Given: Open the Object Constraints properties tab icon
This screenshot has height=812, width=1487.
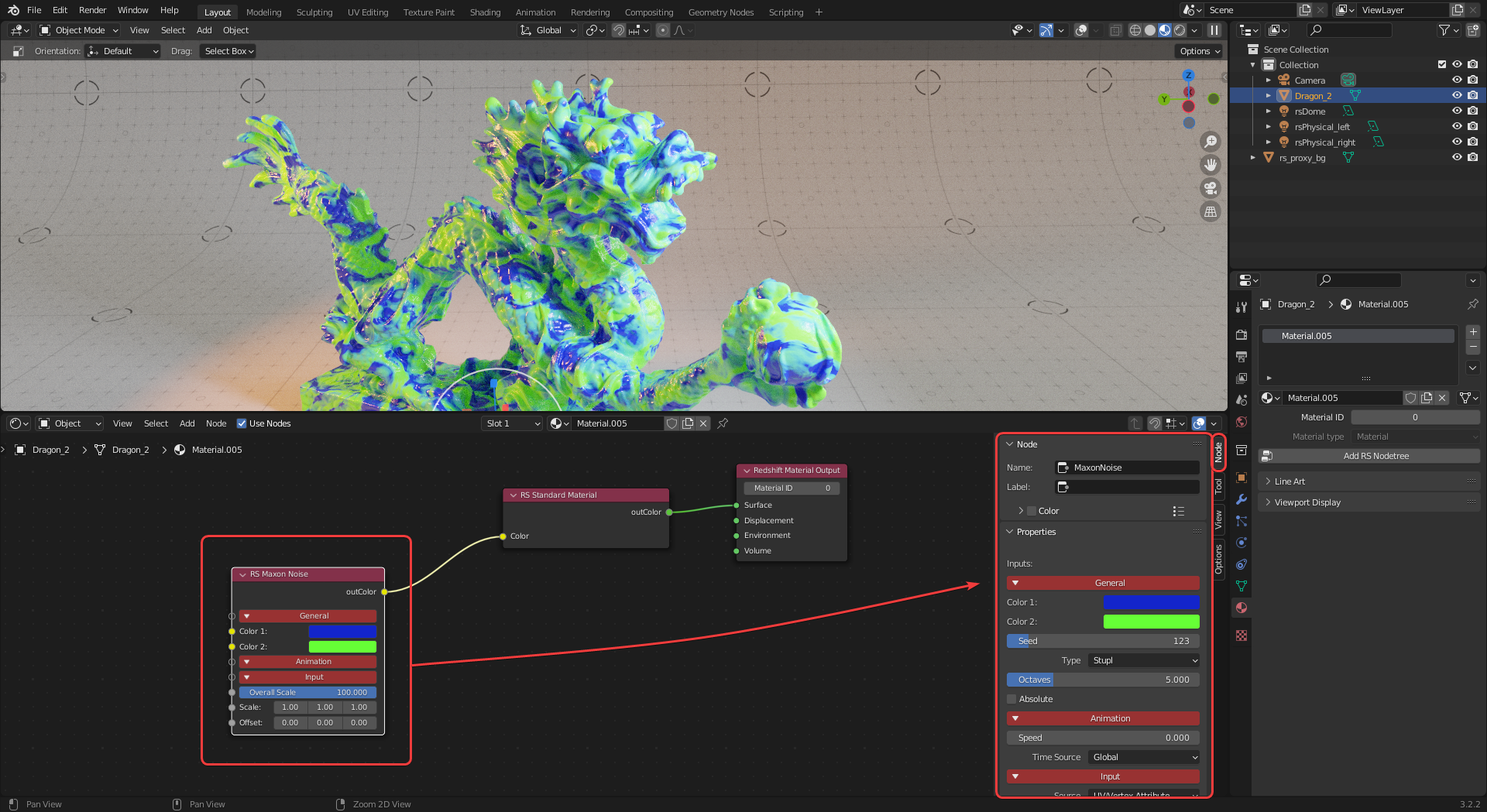Looking at the screenshot, I should (1241, 564).
